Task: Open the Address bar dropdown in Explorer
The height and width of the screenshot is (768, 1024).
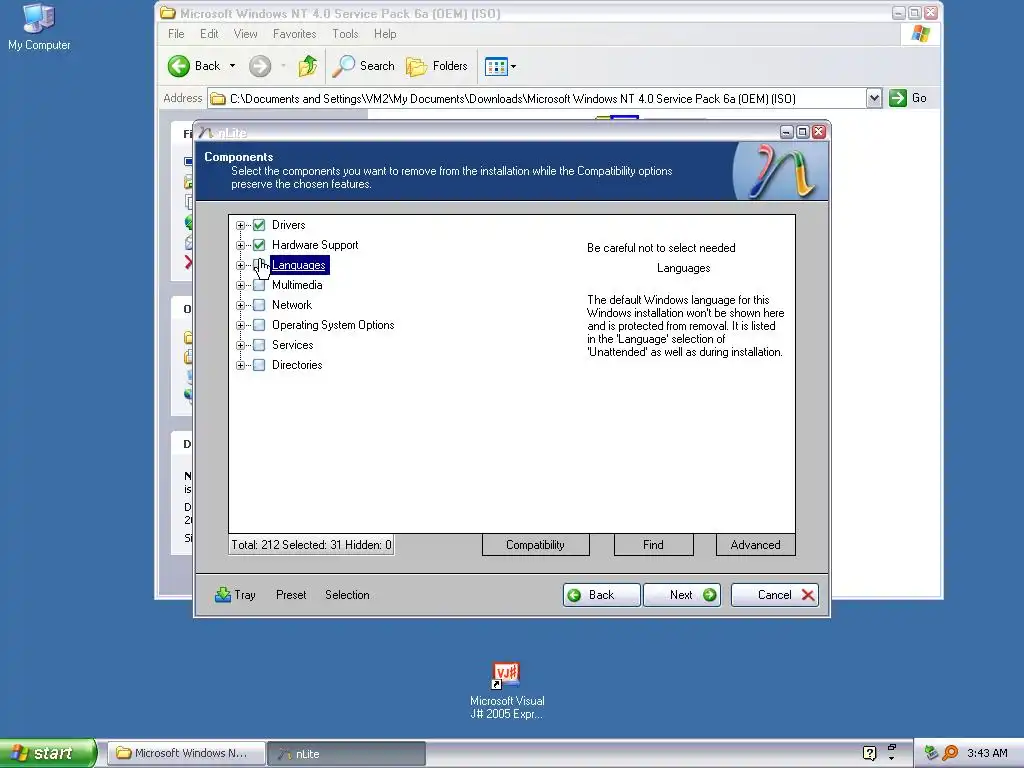Action: coord(874,99)
